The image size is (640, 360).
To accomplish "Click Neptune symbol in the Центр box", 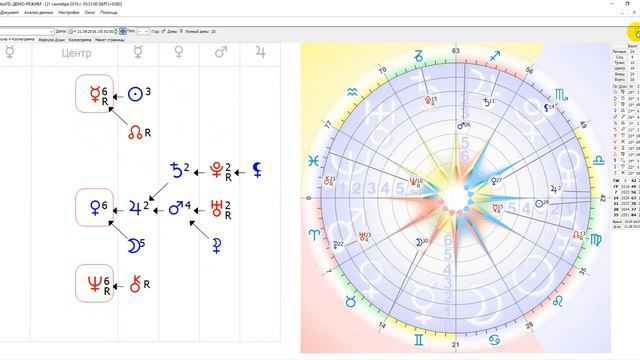I will tap(95, 283).
